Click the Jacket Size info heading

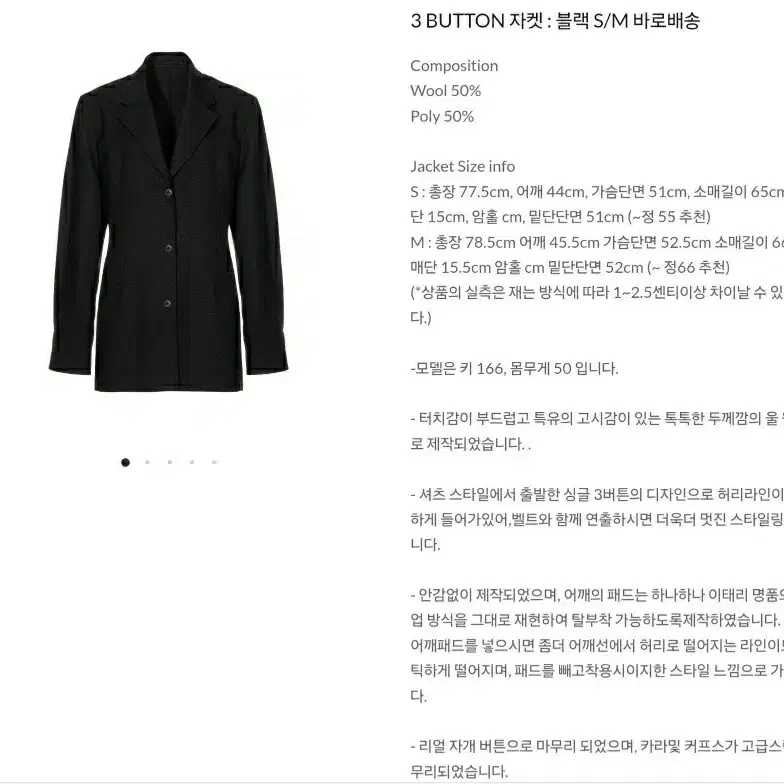coord(462,166)
